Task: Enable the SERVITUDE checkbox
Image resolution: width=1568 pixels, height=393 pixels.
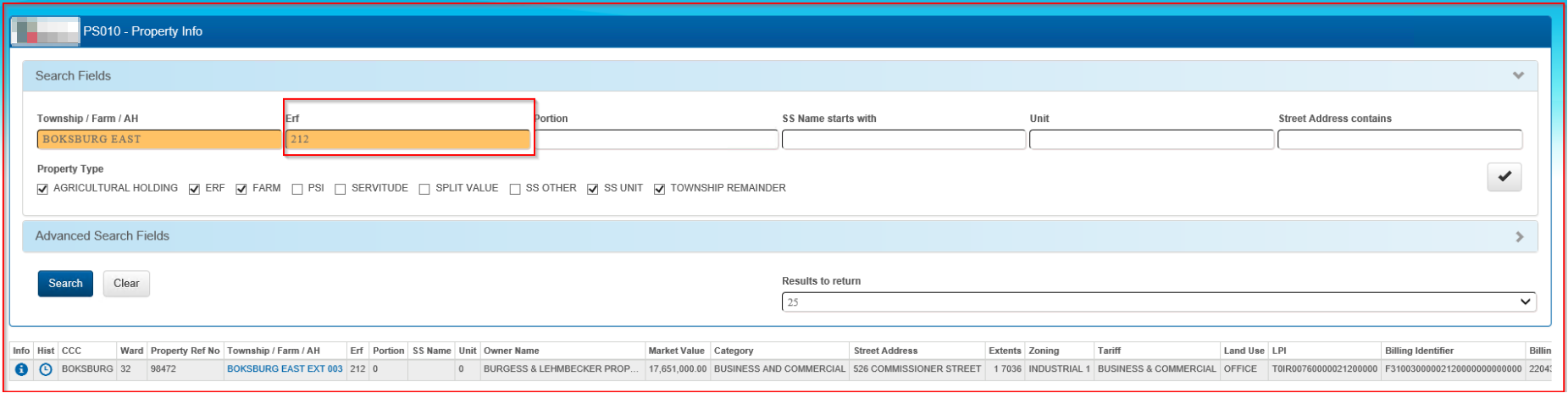Action: 341,189
